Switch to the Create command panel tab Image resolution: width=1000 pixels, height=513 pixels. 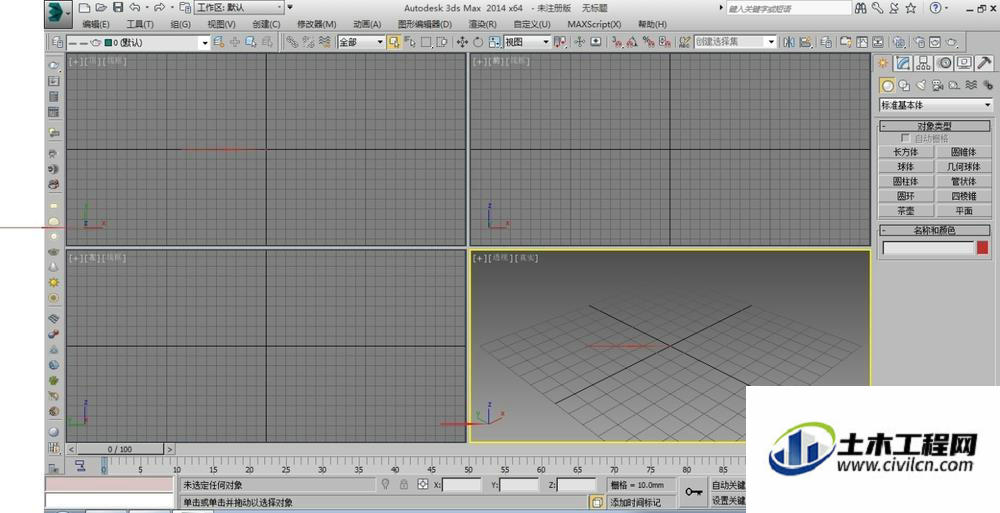point(883,63)
